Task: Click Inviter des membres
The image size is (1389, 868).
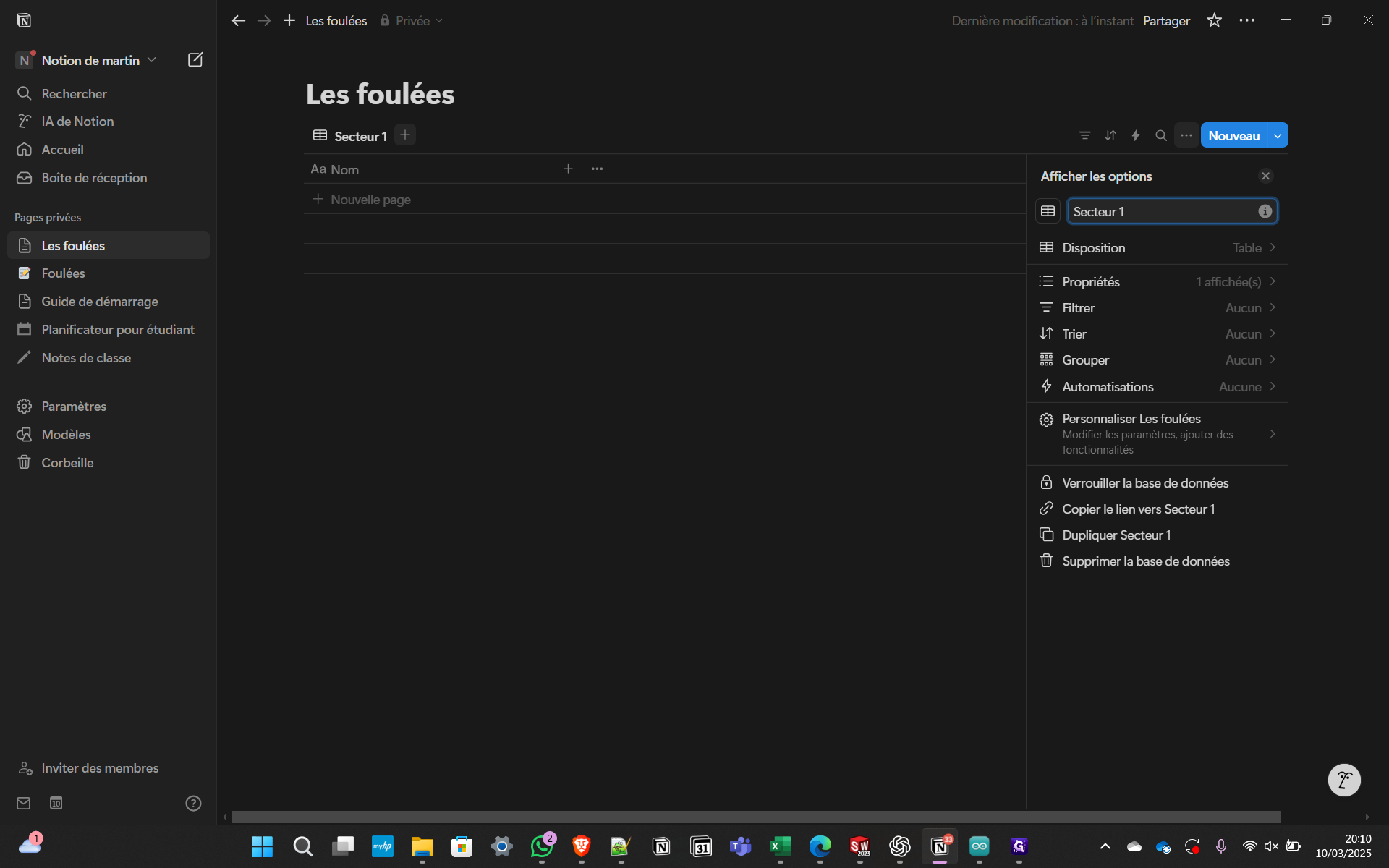Action: 109,768
